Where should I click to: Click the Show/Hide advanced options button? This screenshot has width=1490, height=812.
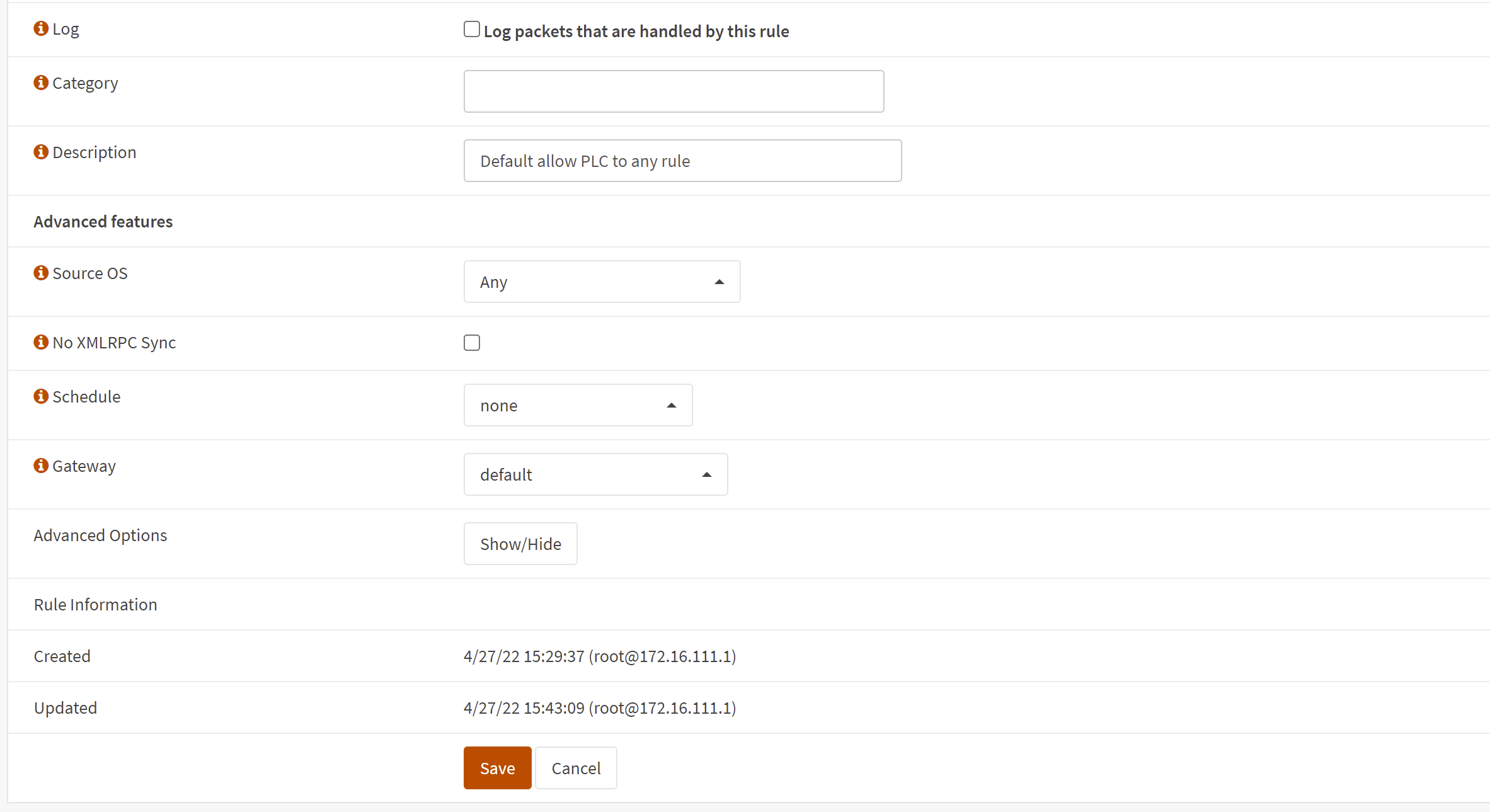[520, 544]
